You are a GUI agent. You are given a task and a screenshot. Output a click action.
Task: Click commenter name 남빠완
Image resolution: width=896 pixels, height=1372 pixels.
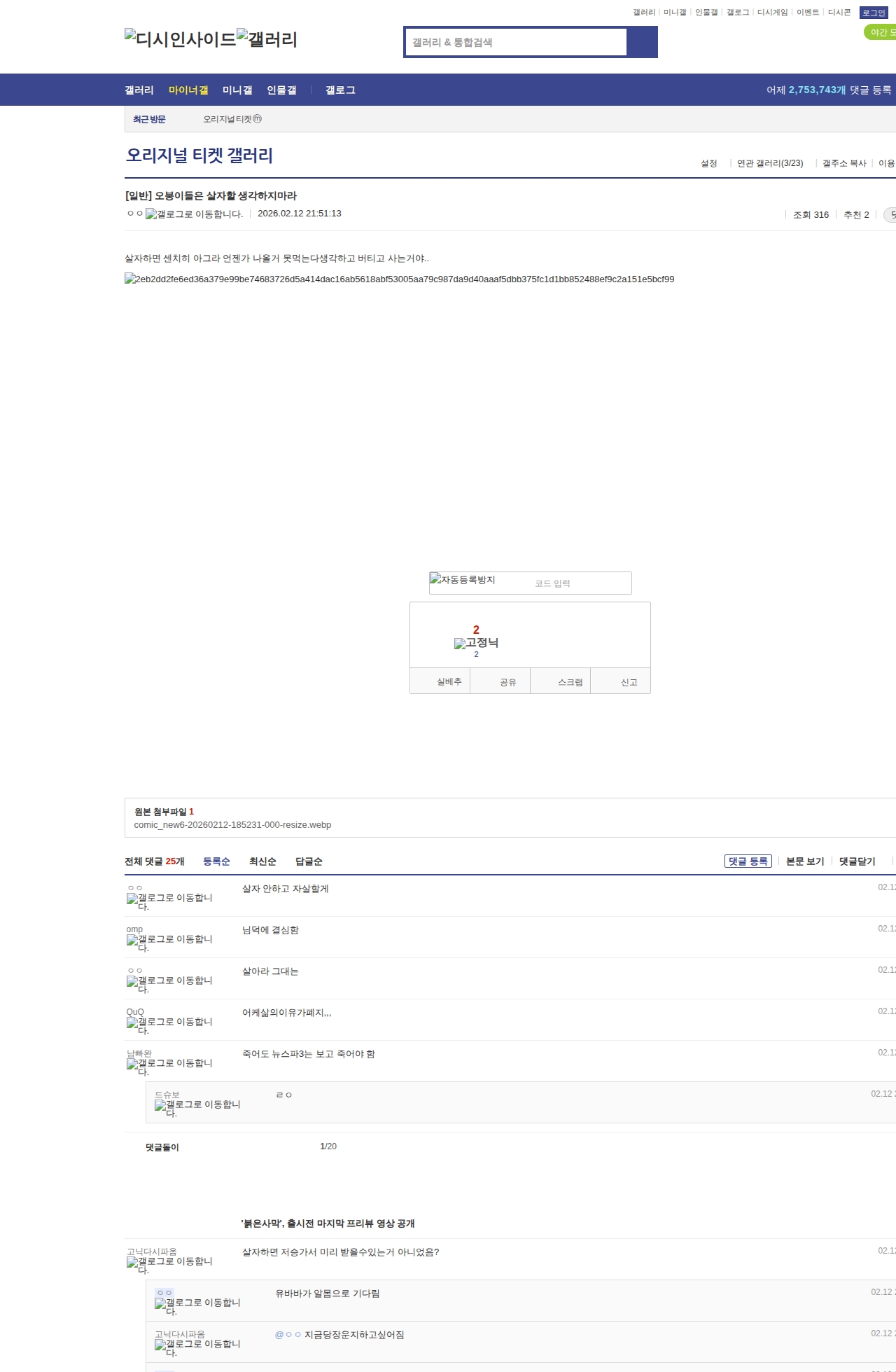point(139,1053)
